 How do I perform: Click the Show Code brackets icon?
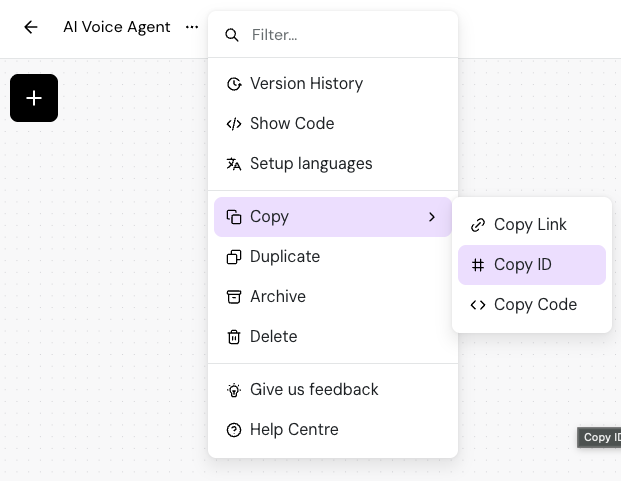(x=234, y=124)
